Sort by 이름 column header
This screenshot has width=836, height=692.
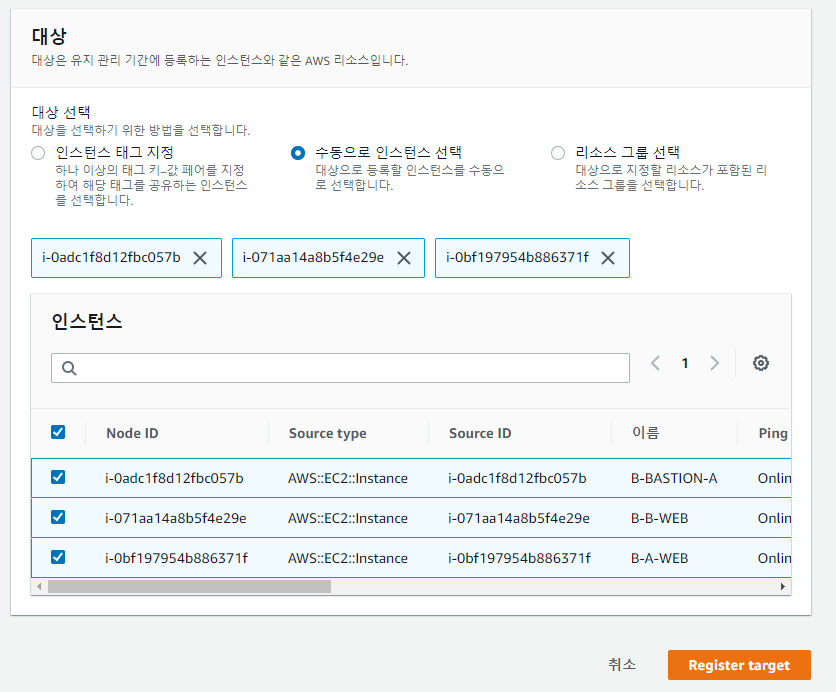click(x=646, y=432)
